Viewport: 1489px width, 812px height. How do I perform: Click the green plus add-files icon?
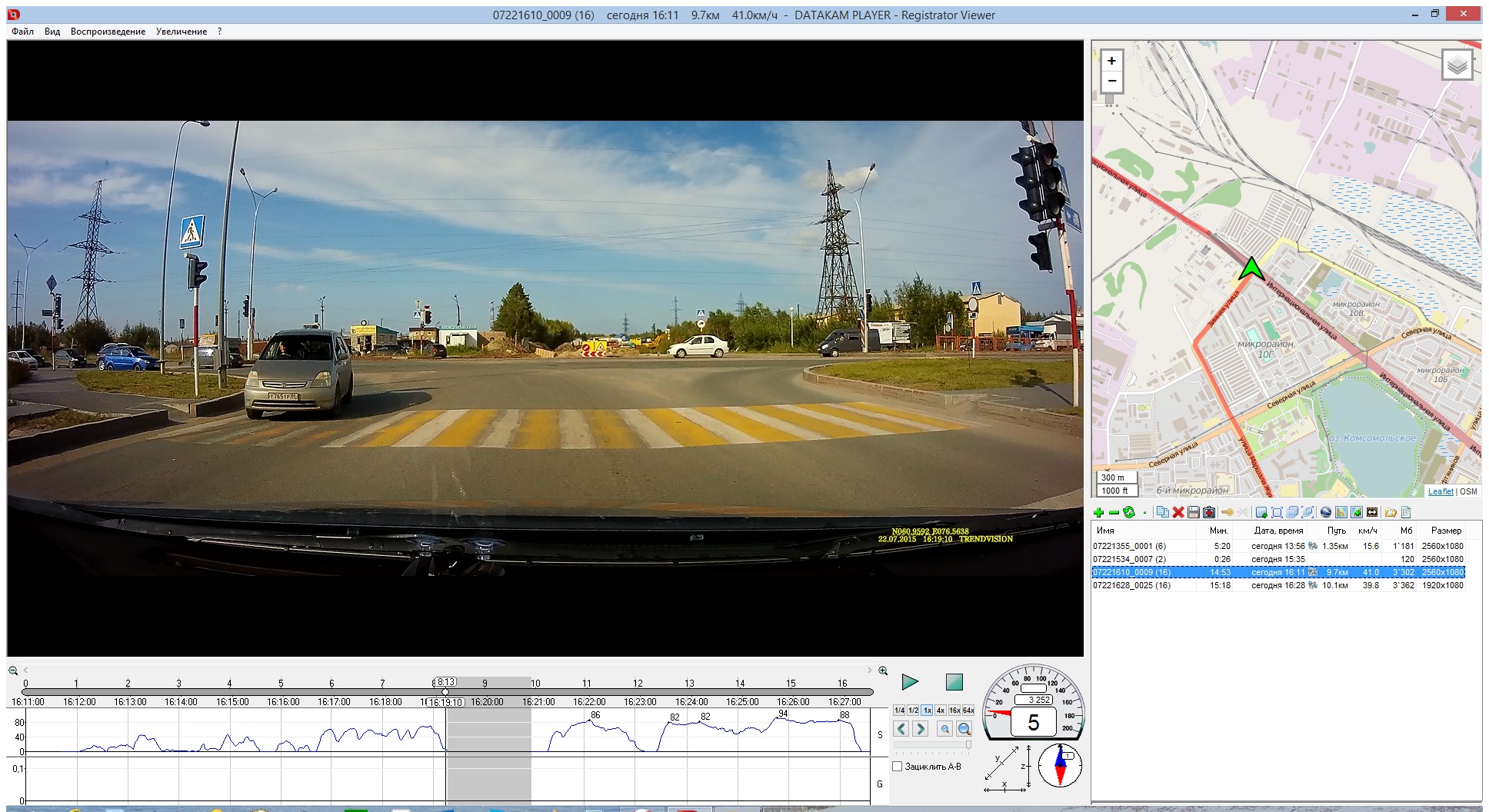[x=1098, y=513]
